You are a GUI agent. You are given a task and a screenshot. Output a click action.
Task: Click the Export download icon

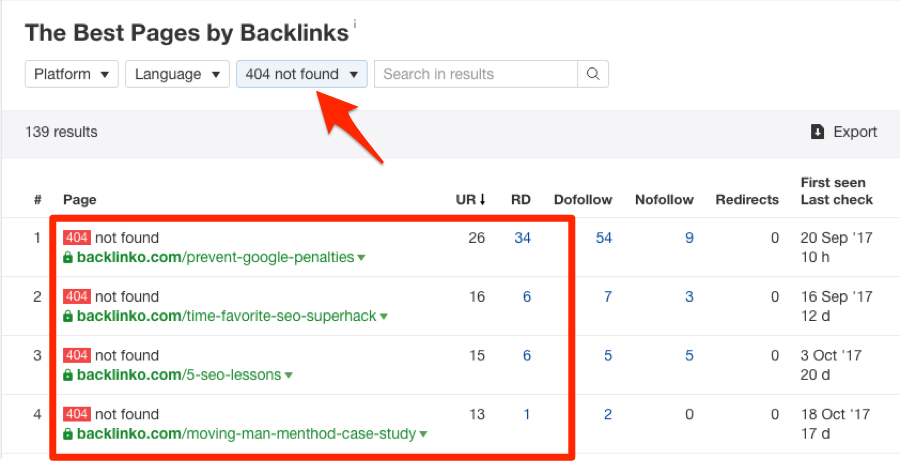(x=817, y=132)
